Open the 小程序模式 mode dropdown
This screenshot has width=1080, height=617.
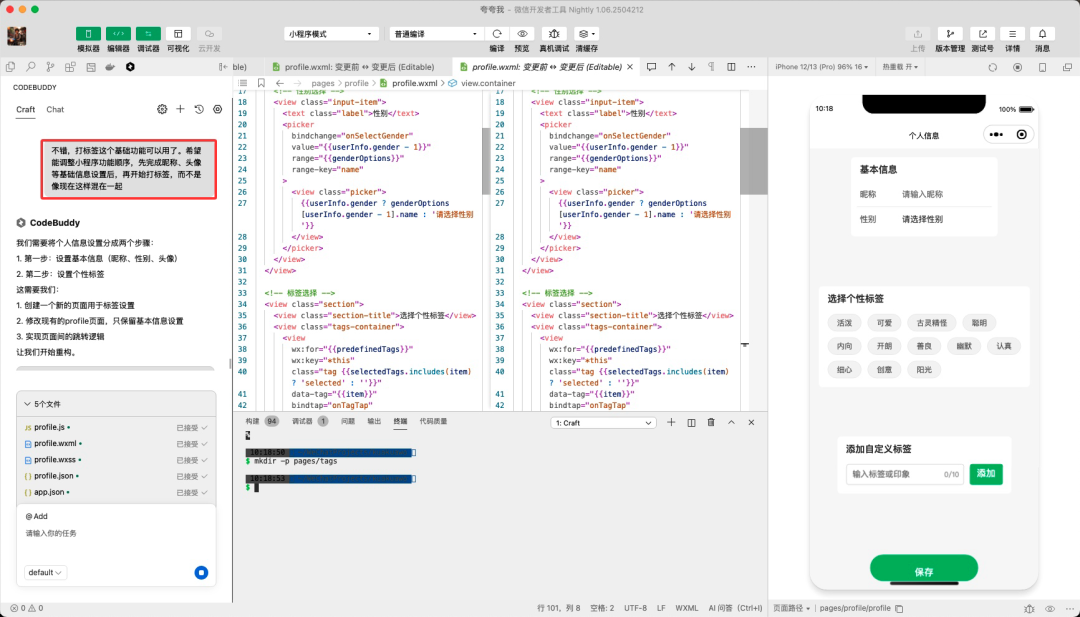tap(331, 33)
